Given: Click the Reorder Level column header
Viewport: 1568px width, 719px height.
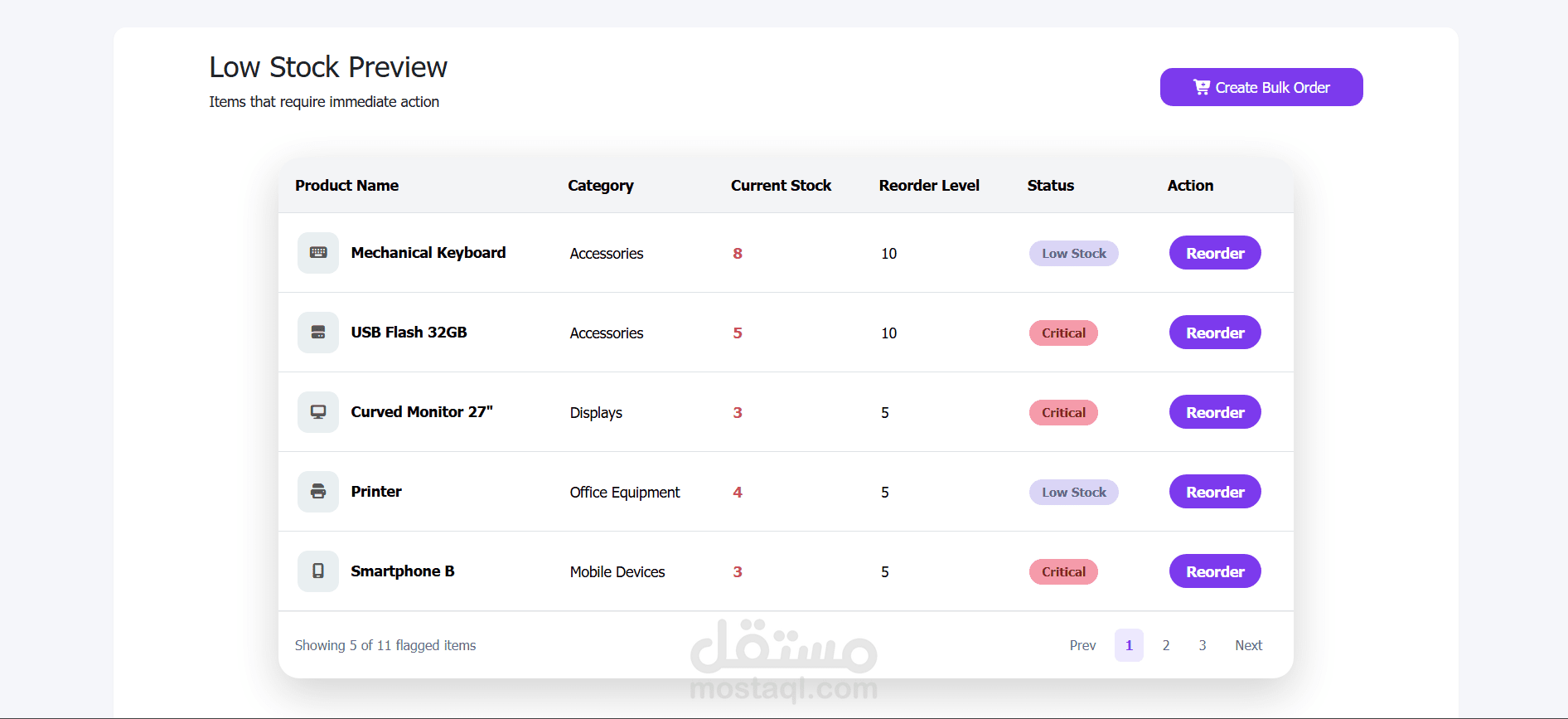Looking at the screenshot, I should 929,186.
